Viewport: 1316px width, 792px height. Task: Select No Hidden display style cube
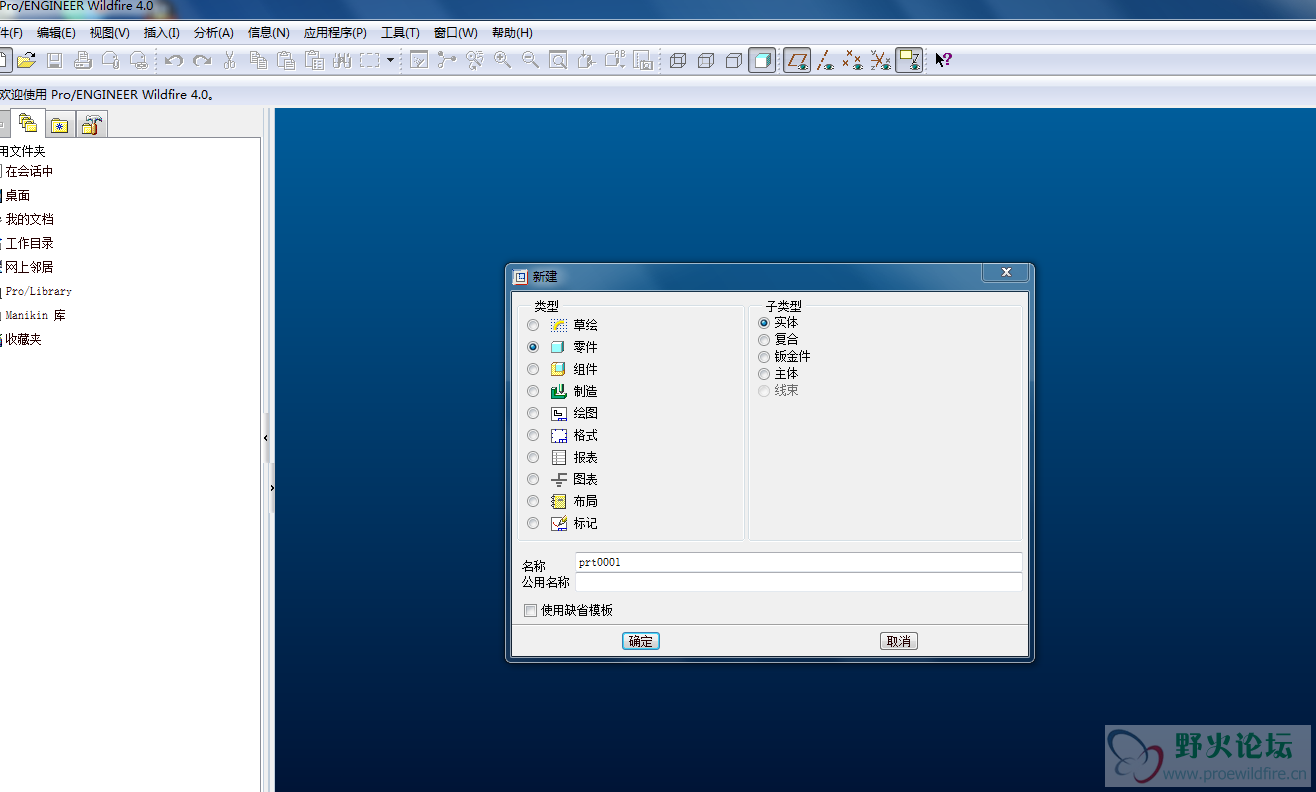[x=734, y=60]
